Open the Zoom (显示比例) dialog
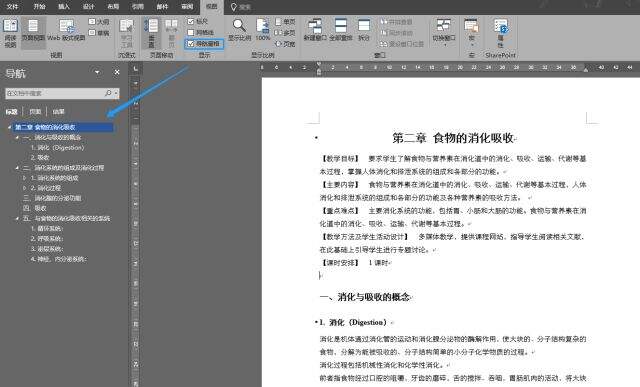This screenshot has height=387, width=640. (x=239, y=30)
